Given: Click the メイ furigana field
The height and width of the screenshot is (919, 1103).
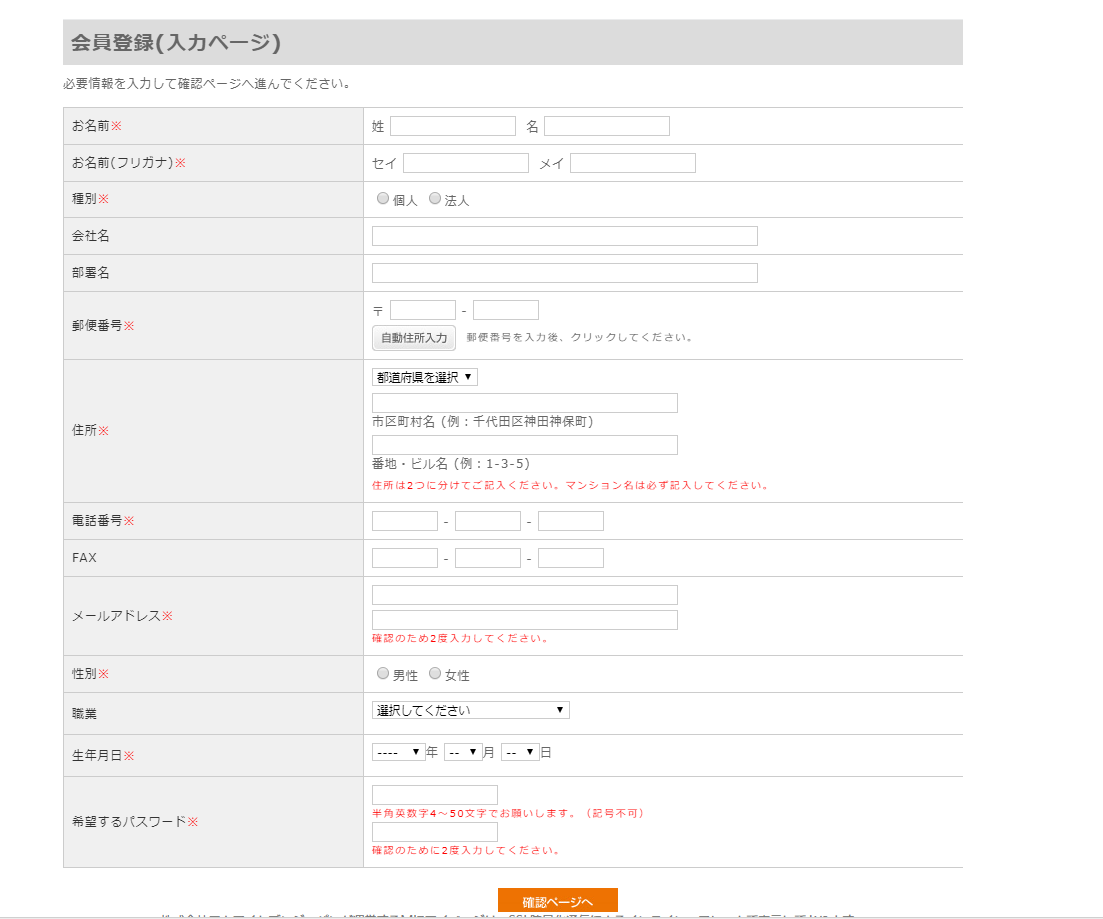Looking at the screenshot, I should click(633, 163).
